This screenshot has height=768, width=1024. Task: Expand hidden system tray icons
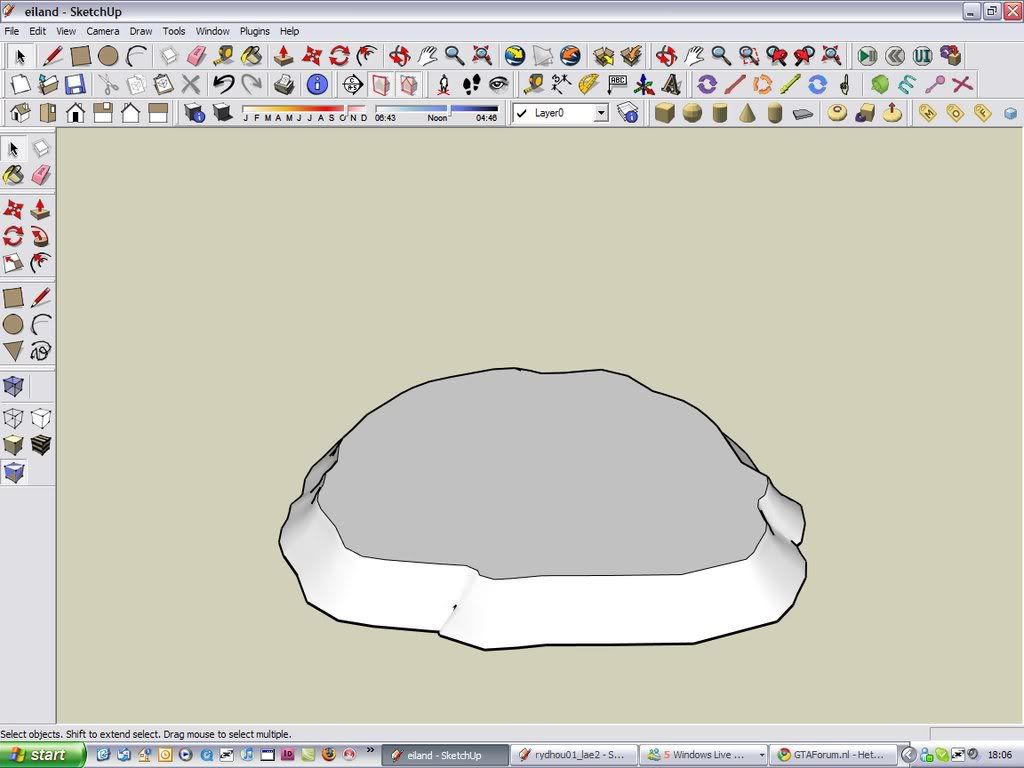[x=908, y=755]
